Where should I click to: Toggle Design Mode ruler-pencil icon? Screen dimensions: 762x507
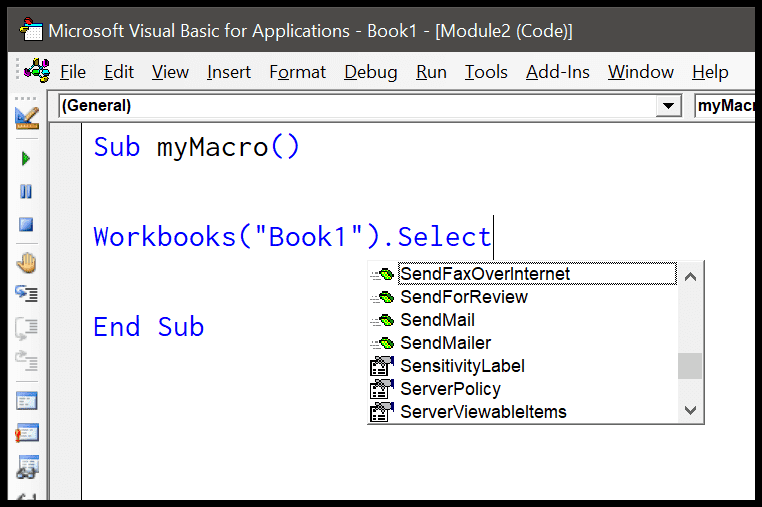point(27,118)
